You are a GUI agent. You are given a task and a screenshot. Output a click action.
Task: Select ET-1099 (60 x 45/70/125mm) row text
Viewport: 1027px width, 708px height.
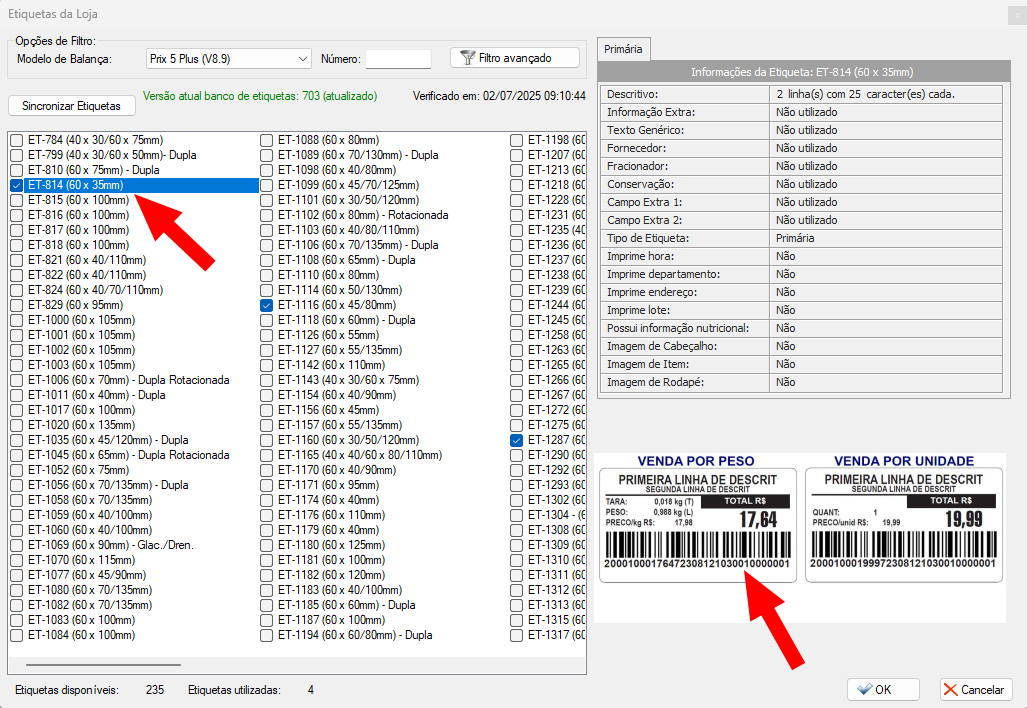click(348, 185)
